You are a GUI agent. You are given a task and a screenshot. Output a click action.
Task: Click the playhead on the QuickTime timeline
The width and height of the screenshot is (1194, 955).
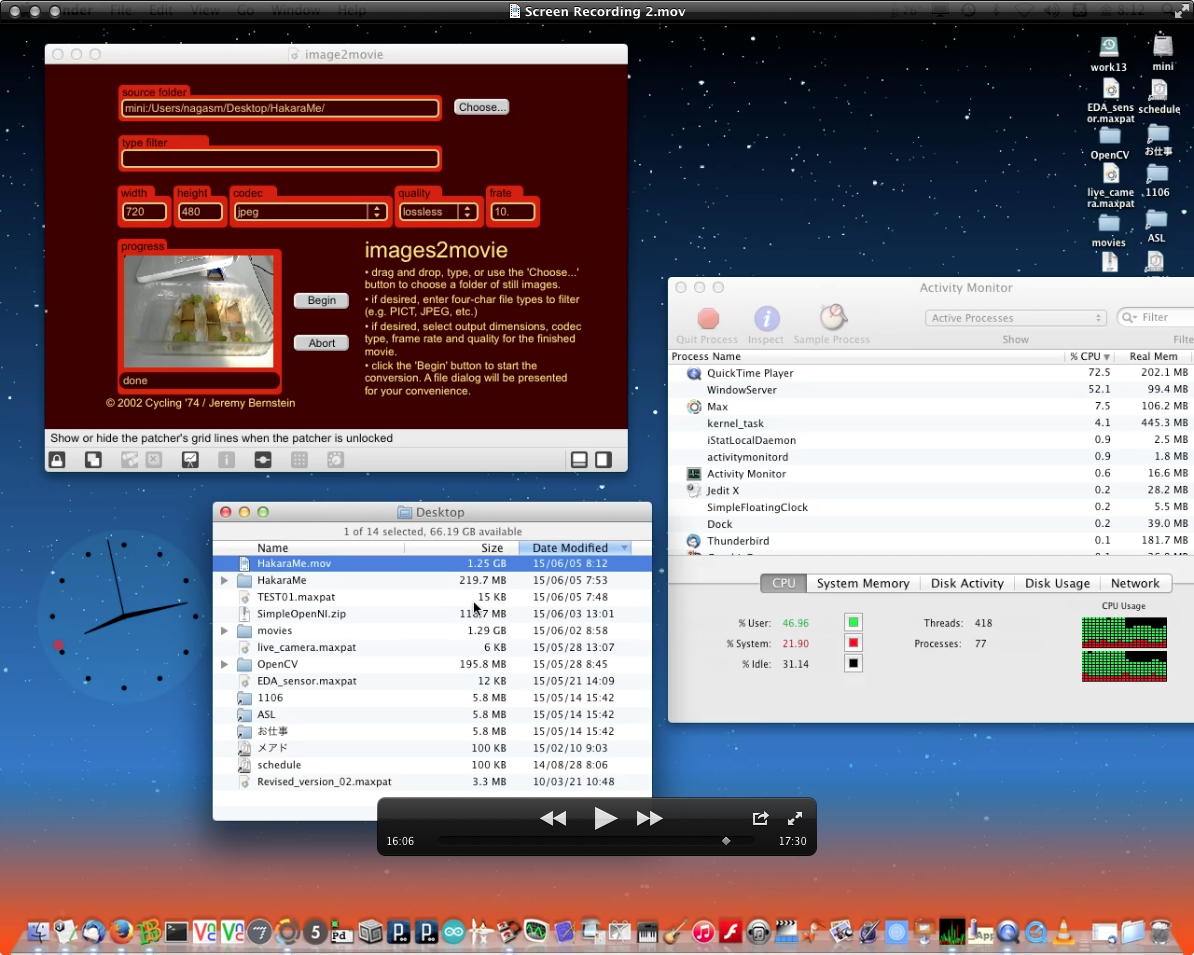tap(726, 841)
